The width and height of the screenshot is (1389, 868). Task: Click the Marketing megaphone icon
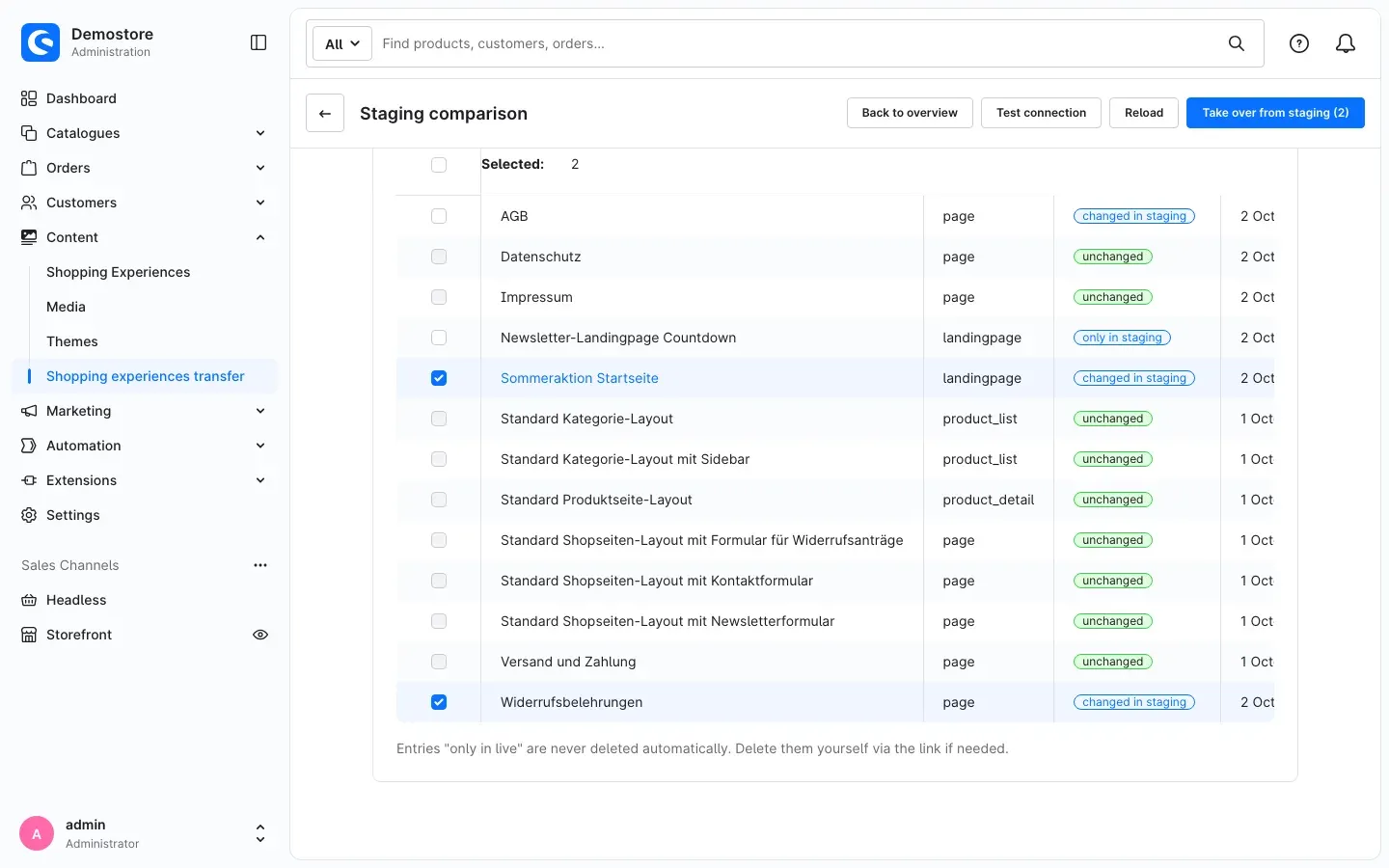(29, 411)
